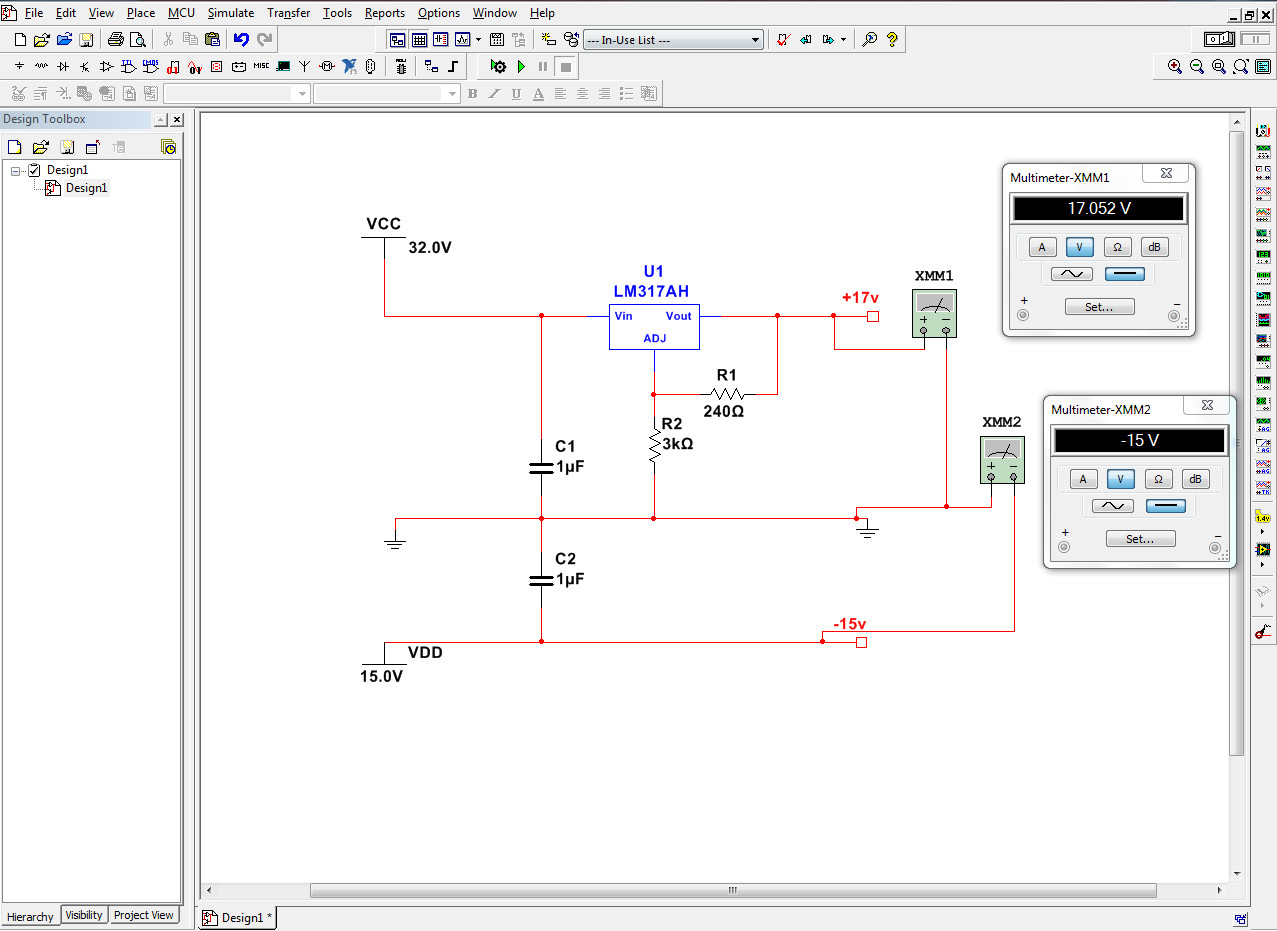Toggle the Design1 checkbox in hierarchy tree
Screen dimensions: 1277x931
click(x=34, y=170)
